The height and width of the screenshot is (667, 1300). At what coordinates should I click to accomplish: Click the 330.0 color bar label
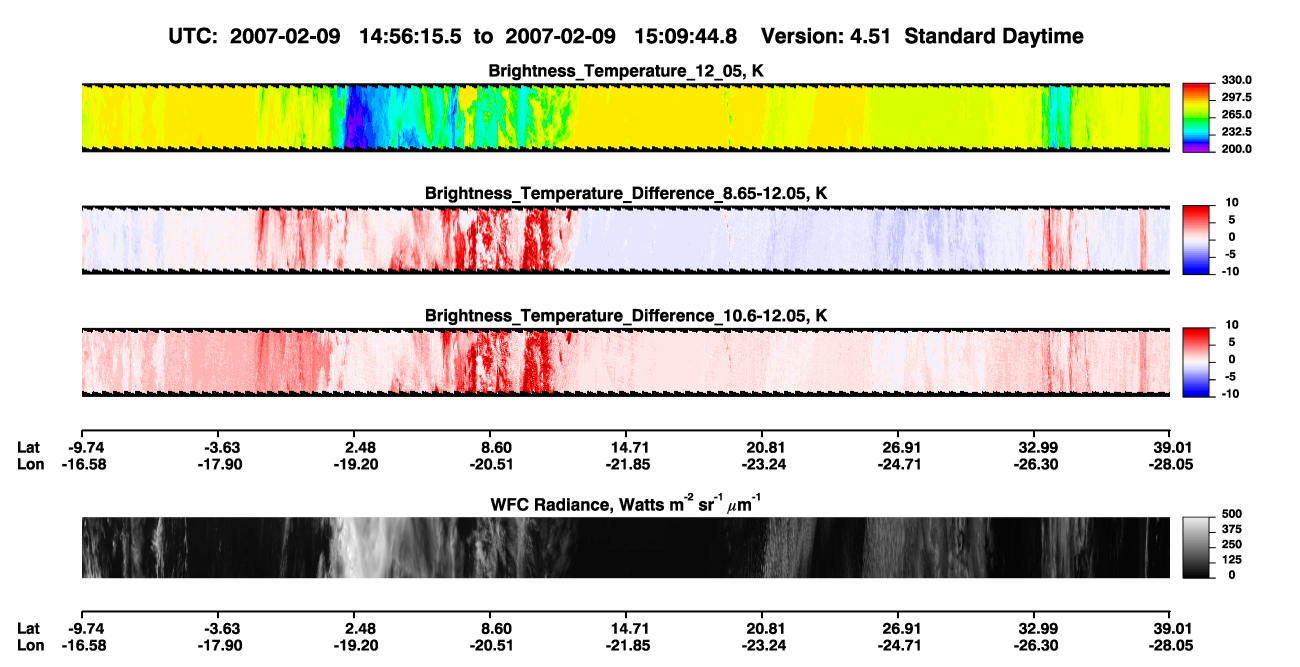pyautogui.click(x=1237, y=80)
